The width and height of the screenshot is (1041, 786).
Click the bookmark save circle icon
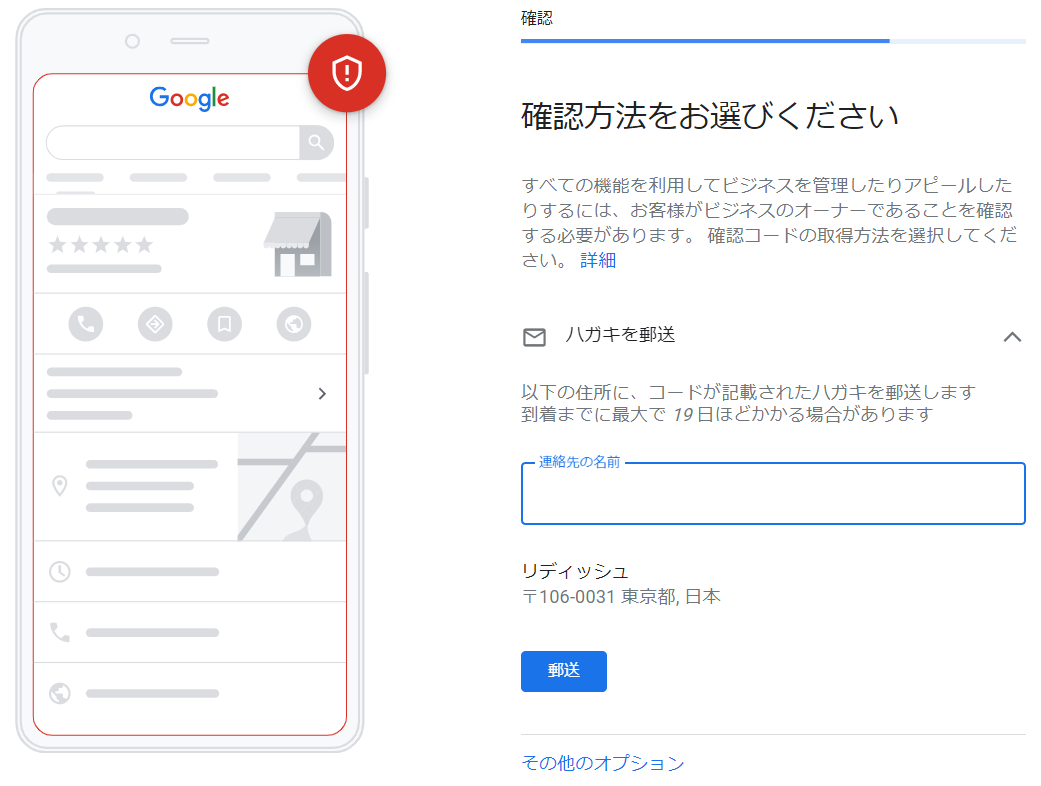click(224, 324)
